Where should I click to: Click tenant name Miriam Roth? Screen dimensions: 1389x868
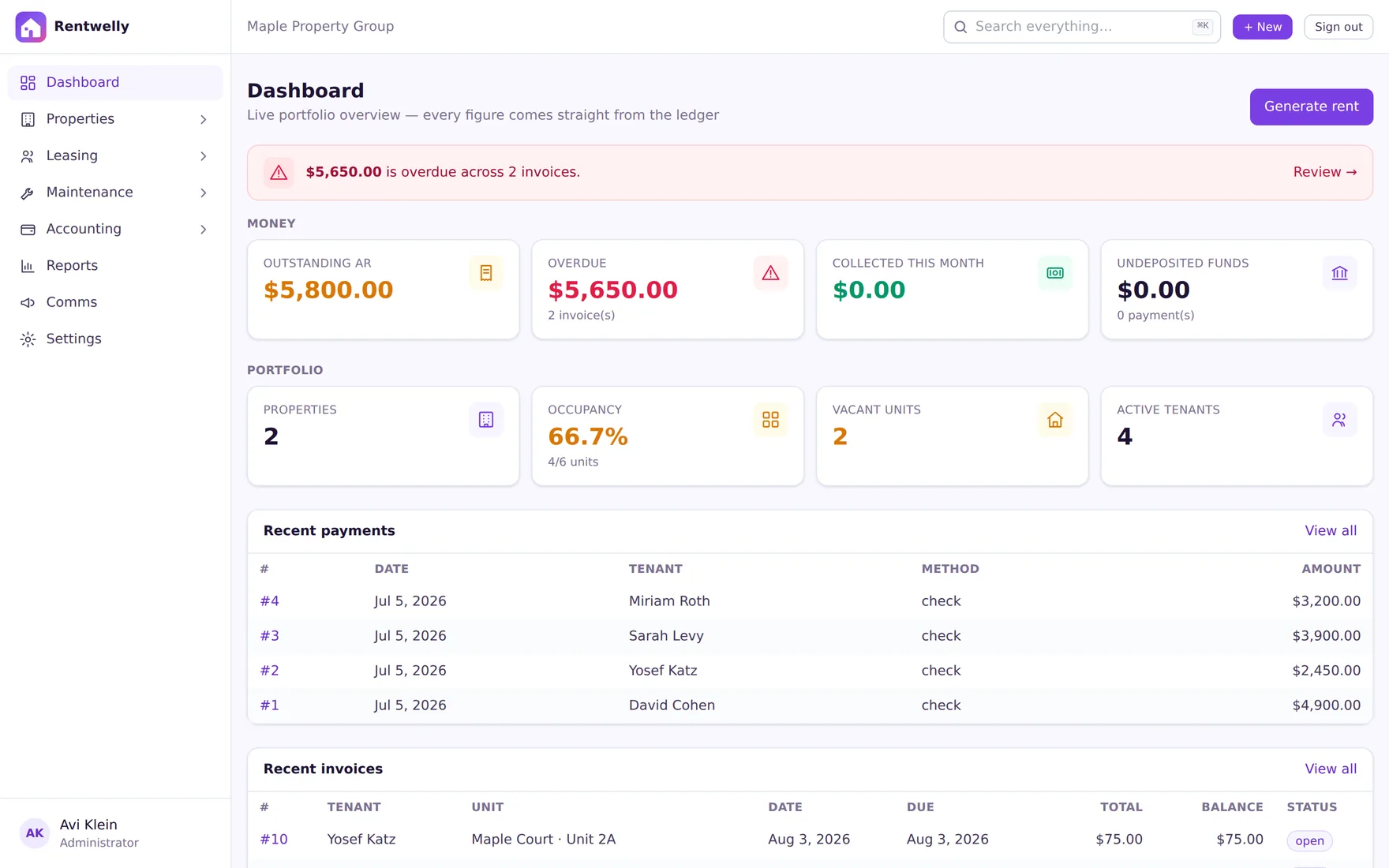click(x=669, y=601)
